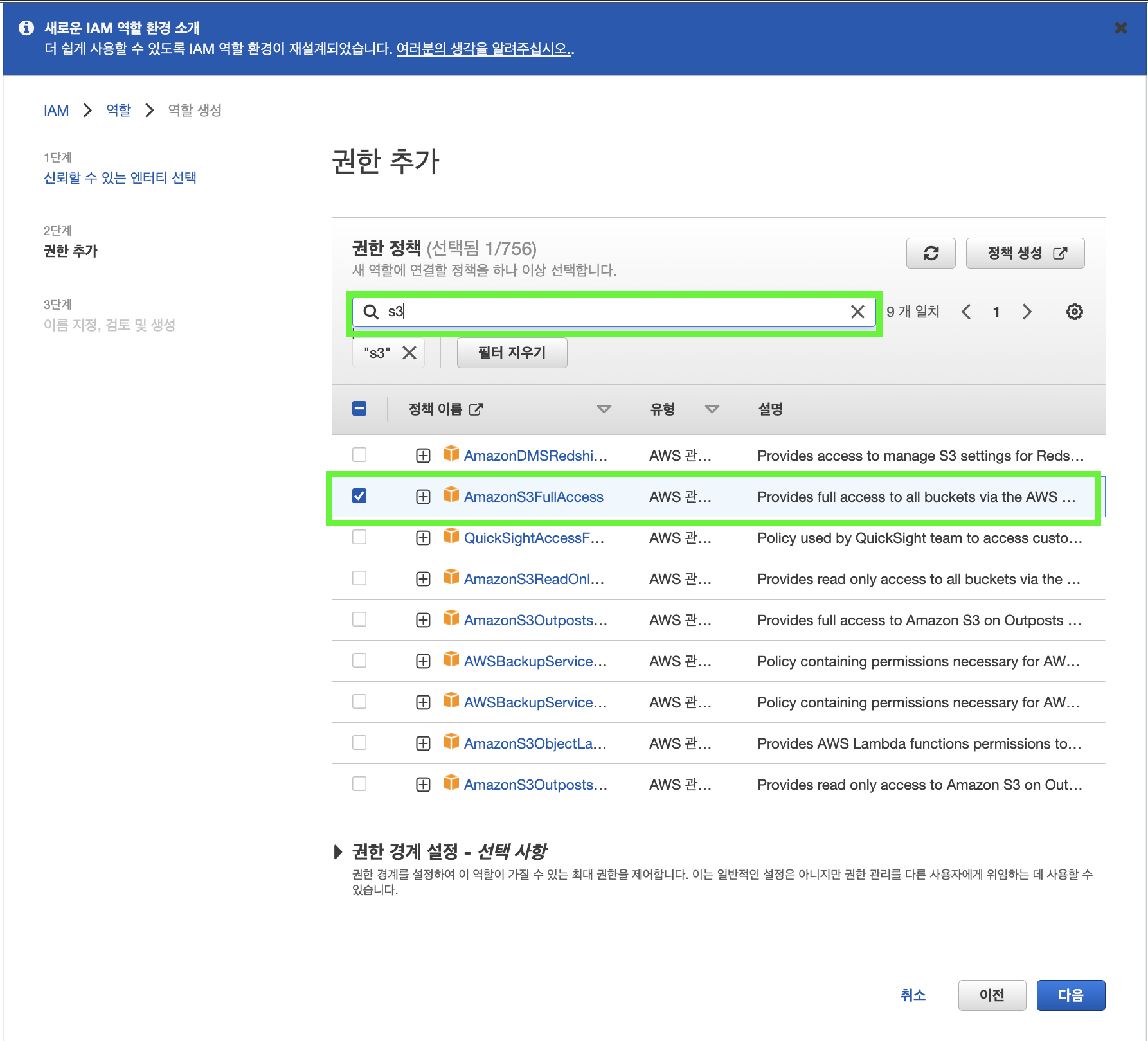Expand AmazonS3FullAccess policy details
Image resolution: width=1148 pixels, height=1041 pixels.
[x=423, y=497]
